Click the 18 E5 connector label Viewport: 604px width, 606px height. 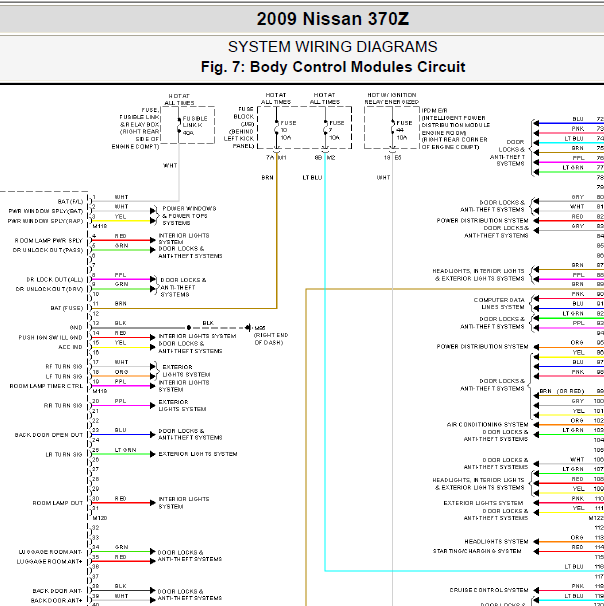tap(392, 158)
